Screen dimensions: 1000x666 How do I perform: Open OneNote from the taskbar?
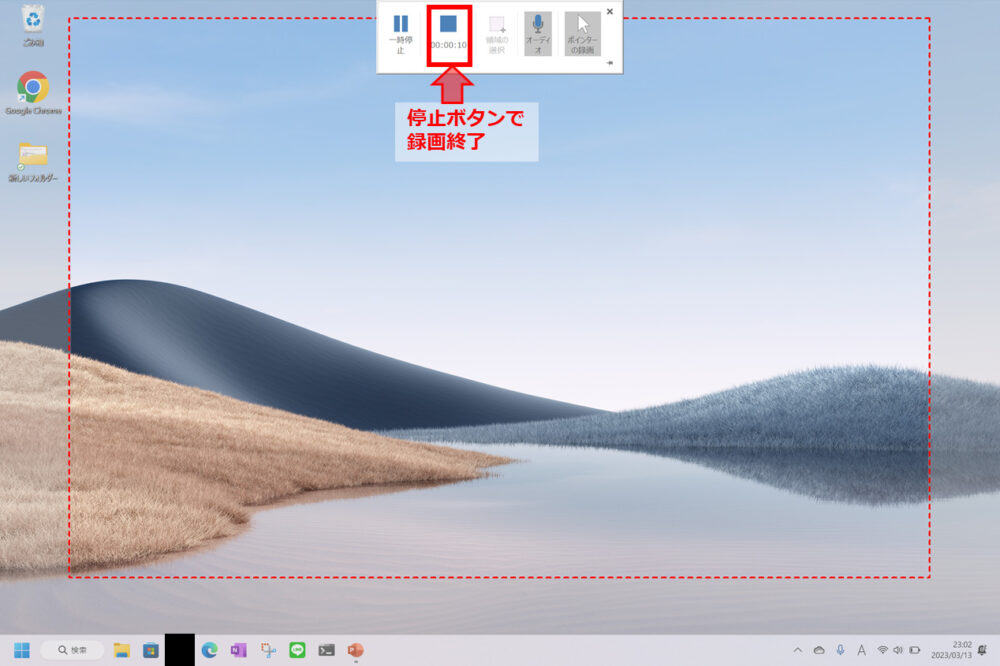(x=239, y=650)
